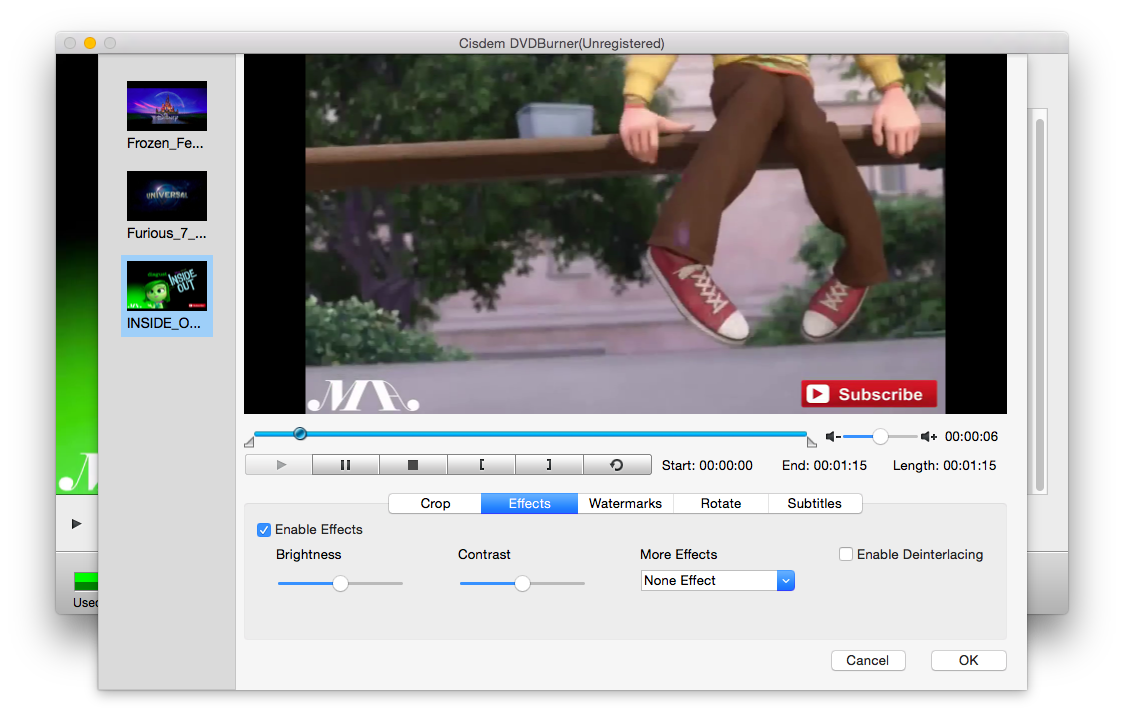Set trim start with left bracket button
Screen dimensions: 1124x711
click(x=481, y=465)
